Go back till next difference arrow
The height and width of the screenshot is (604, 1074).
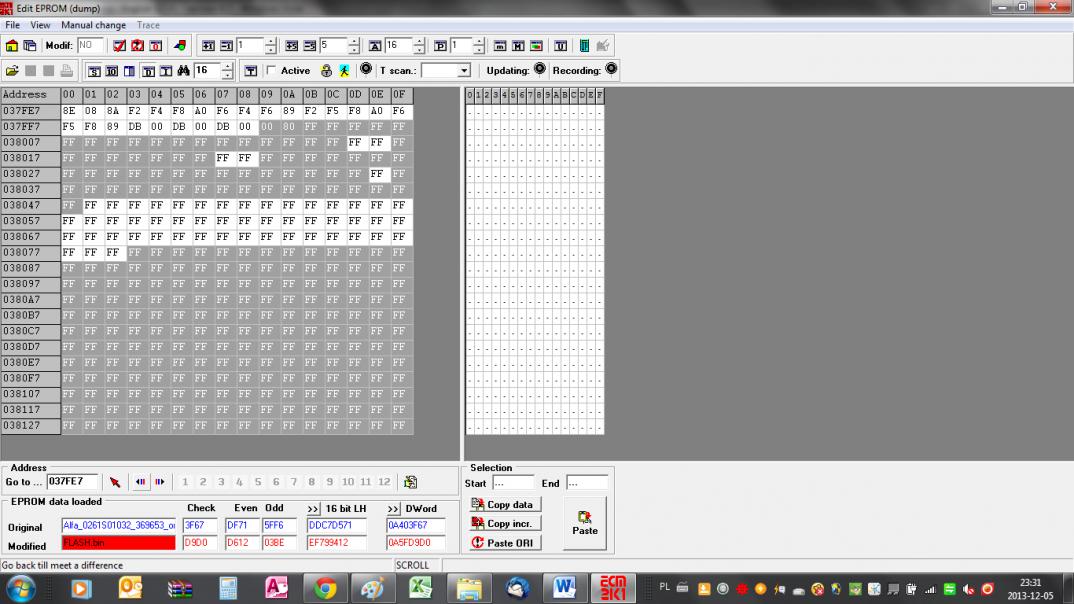click(140, 482)
